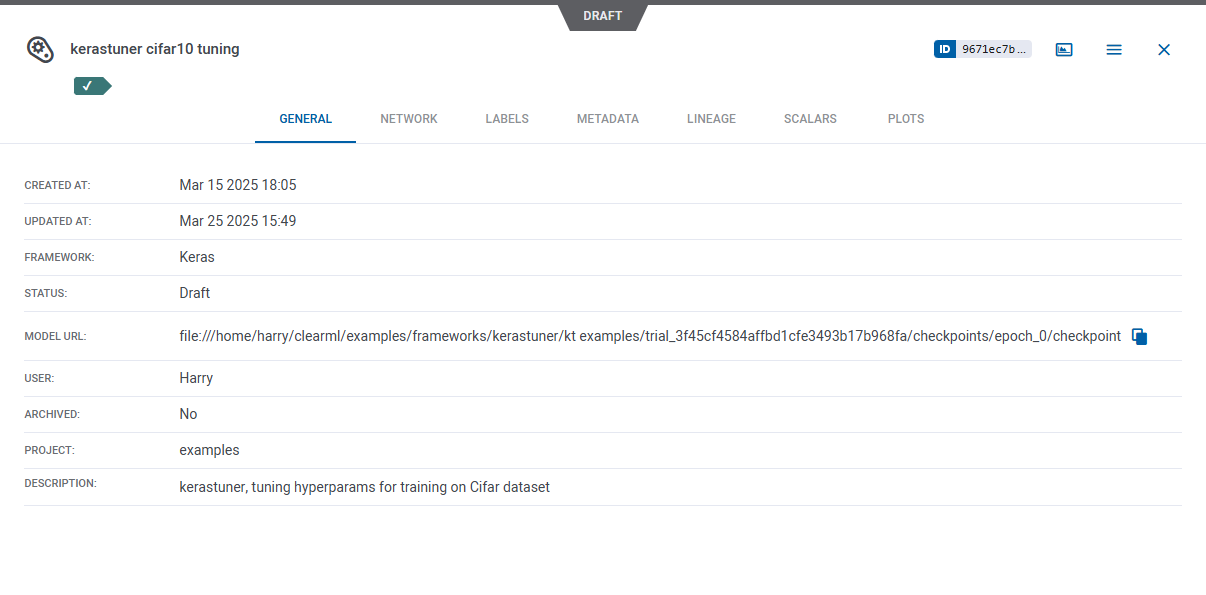Image resolution: width=1206 pixels, height=595 pixels.
Task: Open the full details view icon
Action: [x=1064, y=49]
